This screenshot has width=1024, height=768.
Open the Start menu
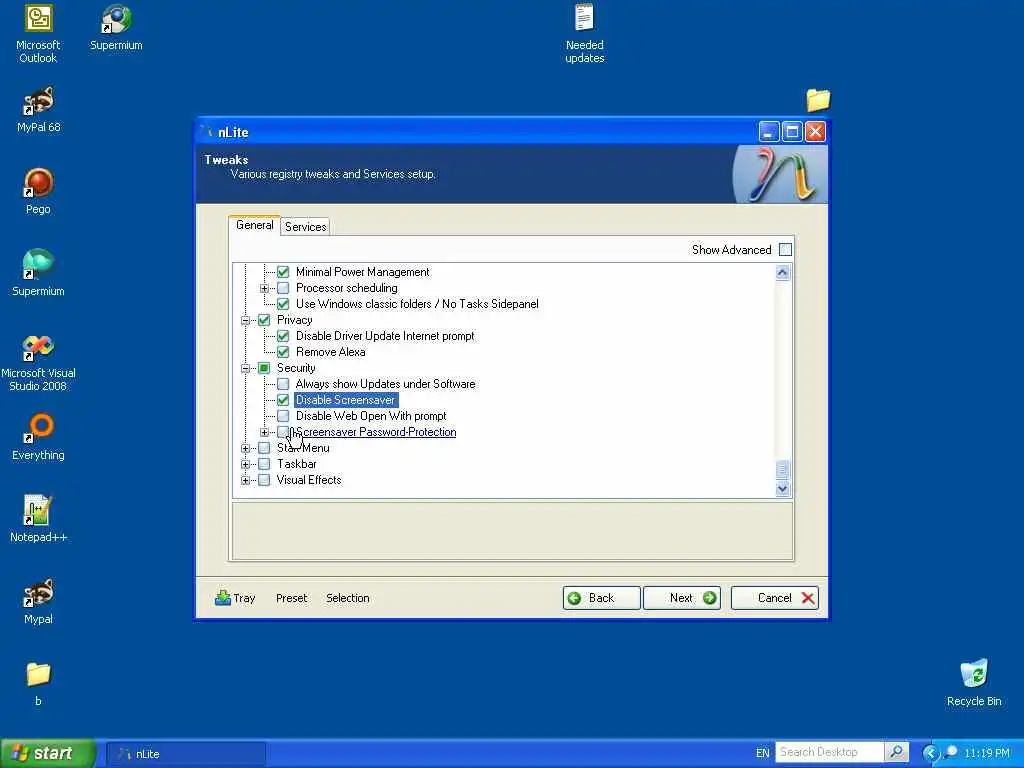[x=47, y=753]
